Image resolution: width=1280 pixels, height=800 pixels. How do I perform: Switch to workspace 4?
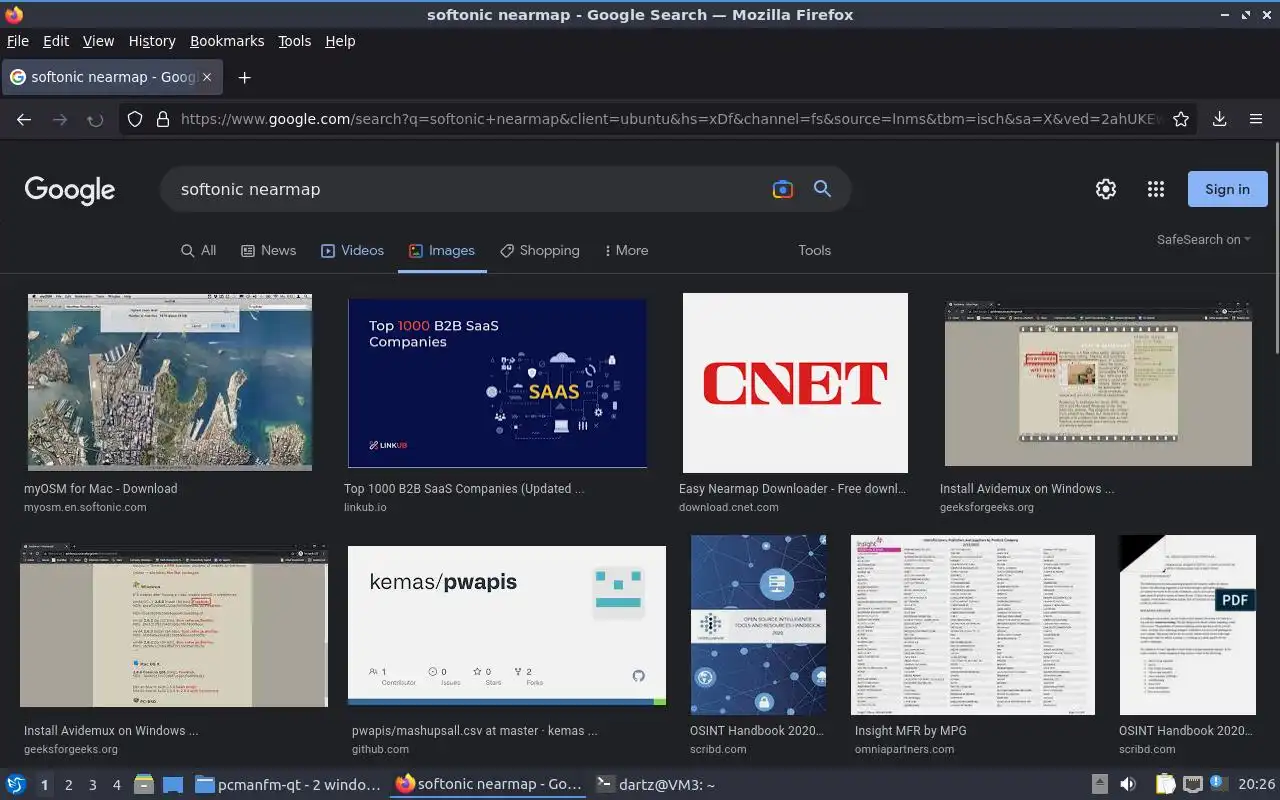coord(116,785)
